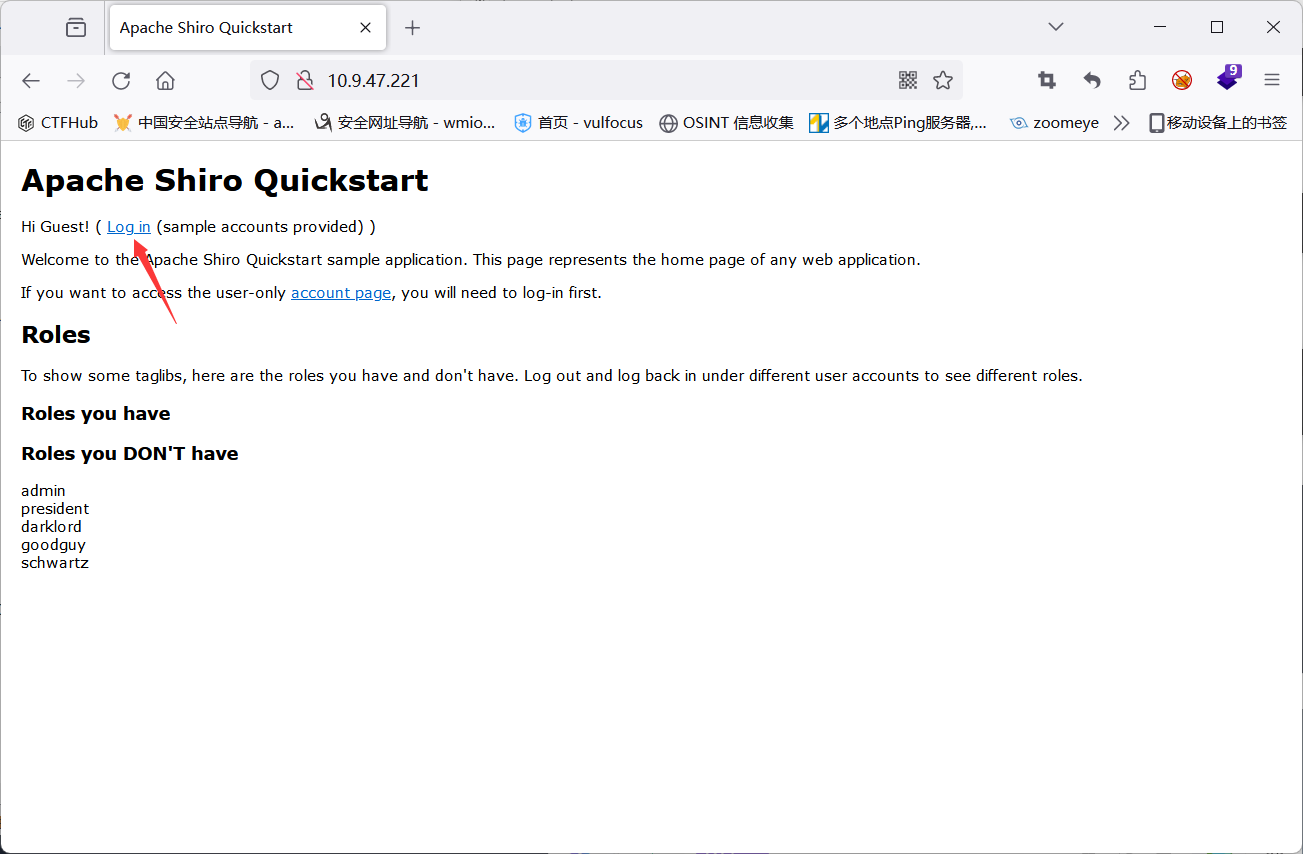The height and width of the screenshot is (854, 1303).
Task: Open the 首页 - vulfocus bookmark
Action: [578, 123]
